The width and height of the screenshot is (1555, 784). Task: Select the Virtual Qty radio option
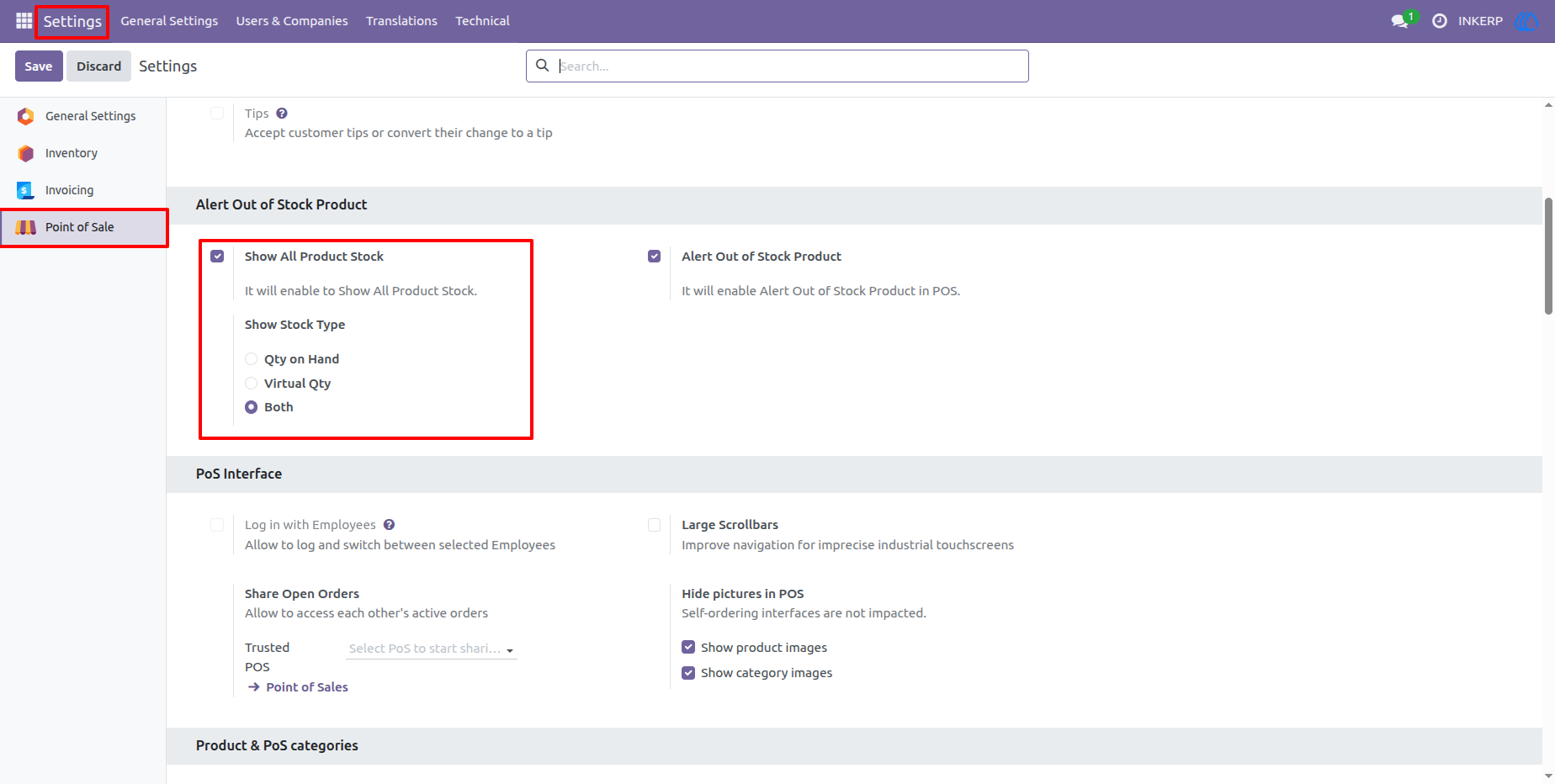[251, 383]
